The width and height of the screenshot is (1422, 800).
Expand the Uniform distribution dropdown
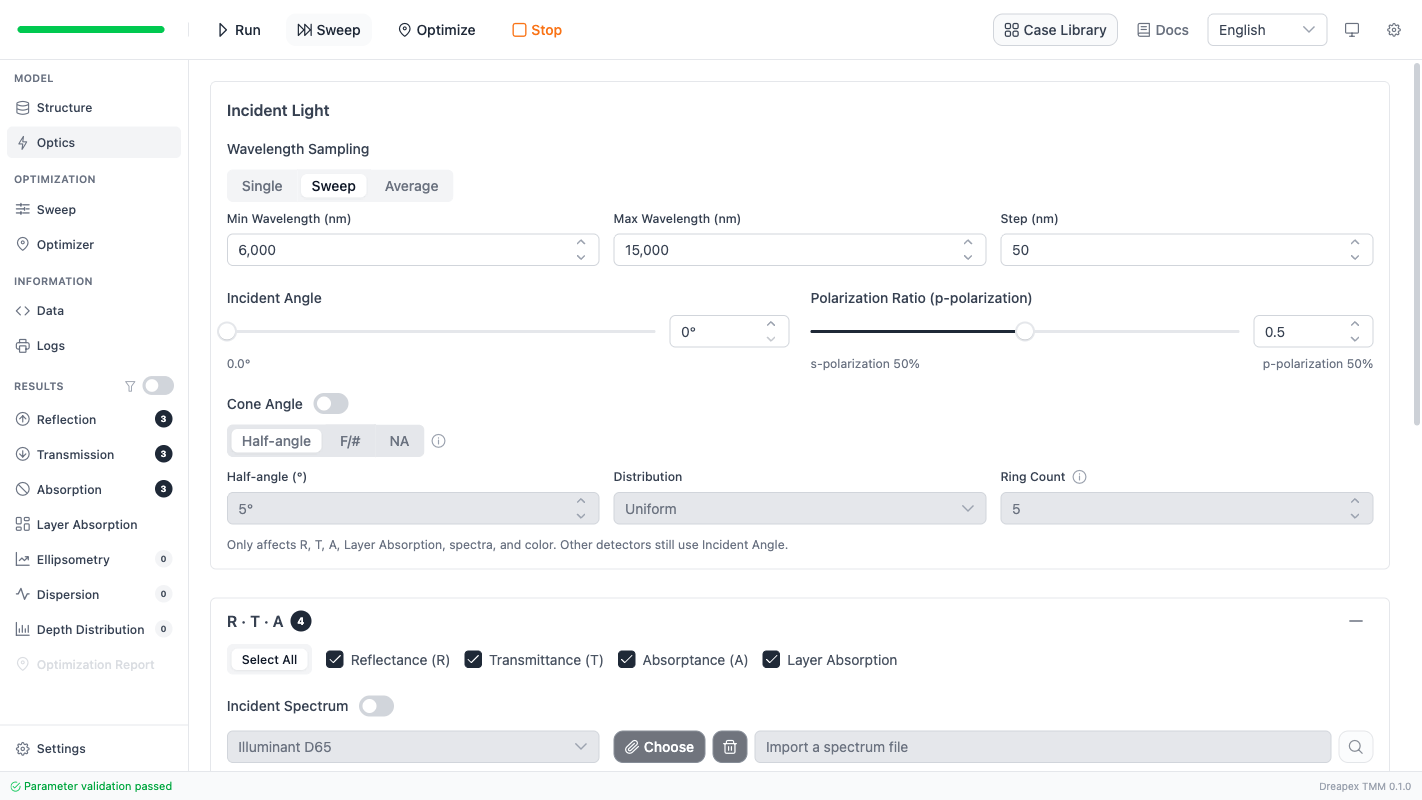[x=799, y=509]
